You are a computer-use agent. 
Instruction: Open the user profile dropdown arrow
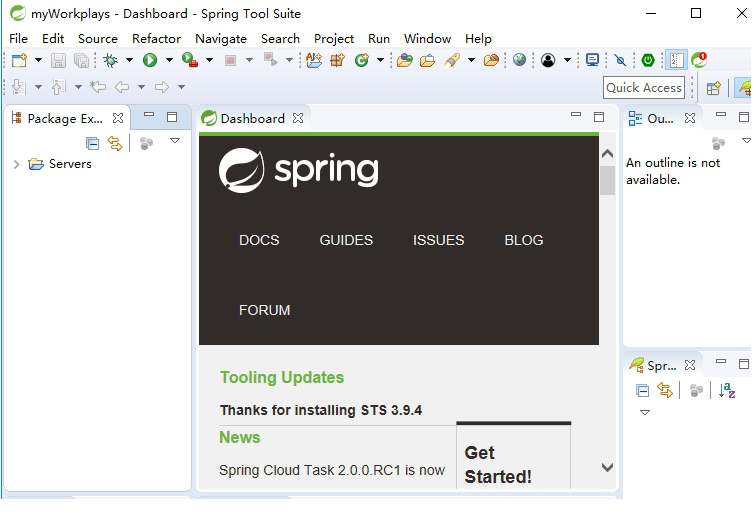point(567,60)
